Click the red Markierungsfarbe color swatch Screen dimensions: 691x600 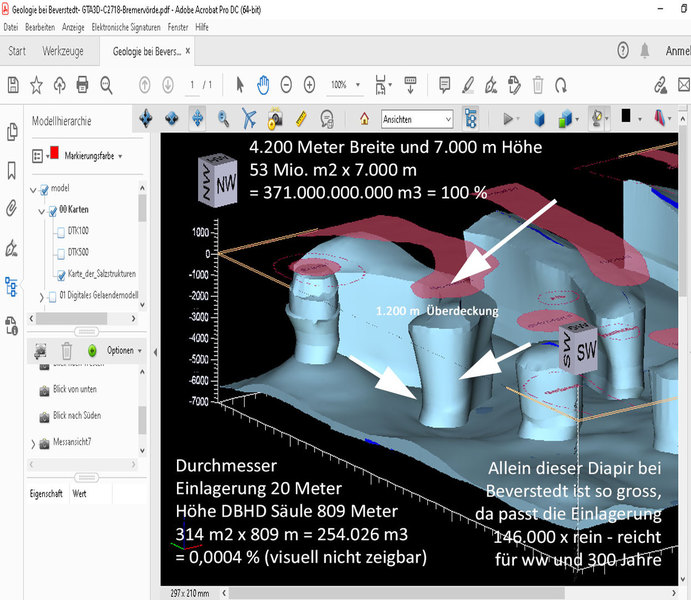(55, 151)
